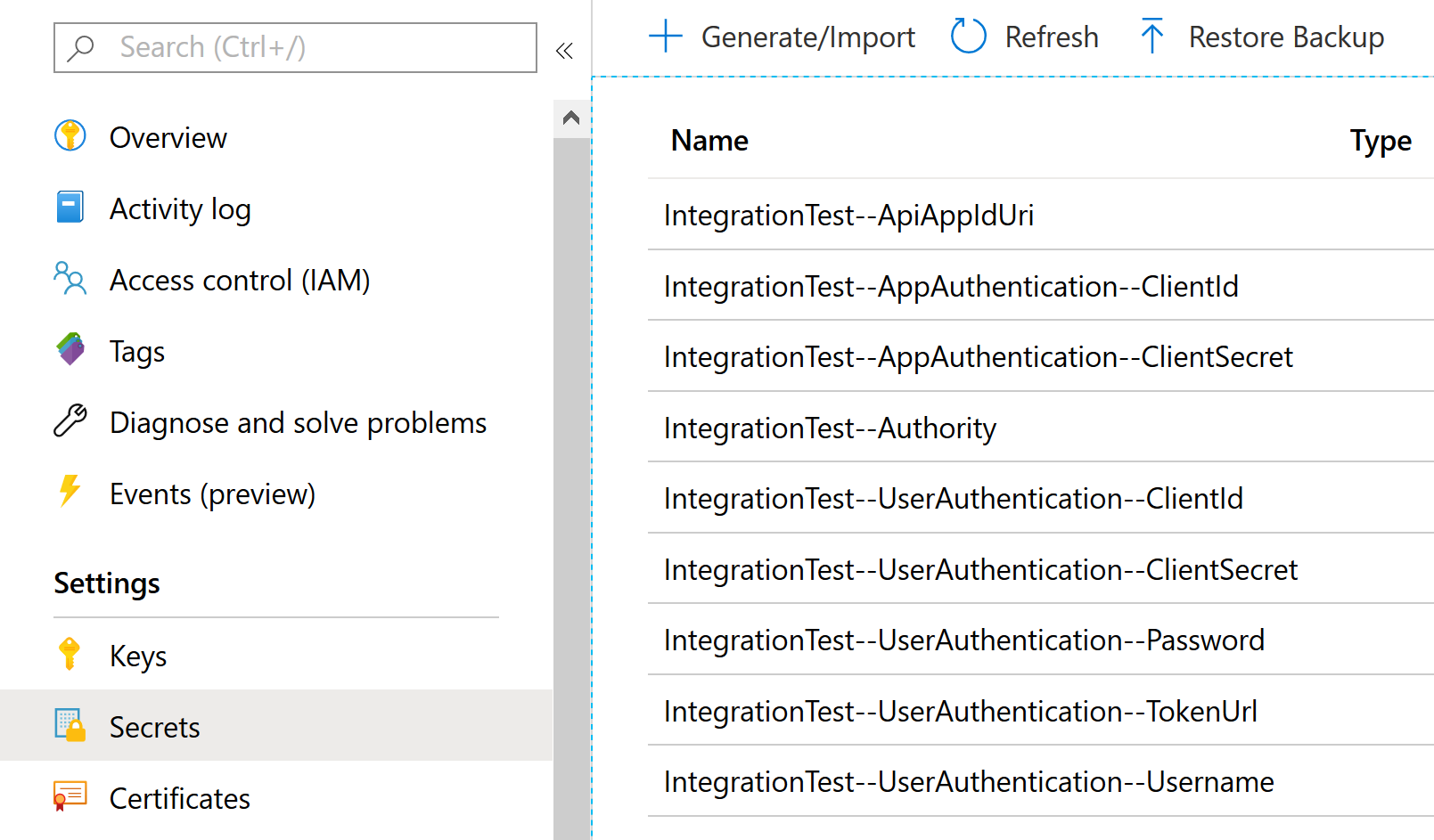Select IntegrationTest--UserAuthentication--Password secret
Screen dimensions: 1434x840
point(963,640)
